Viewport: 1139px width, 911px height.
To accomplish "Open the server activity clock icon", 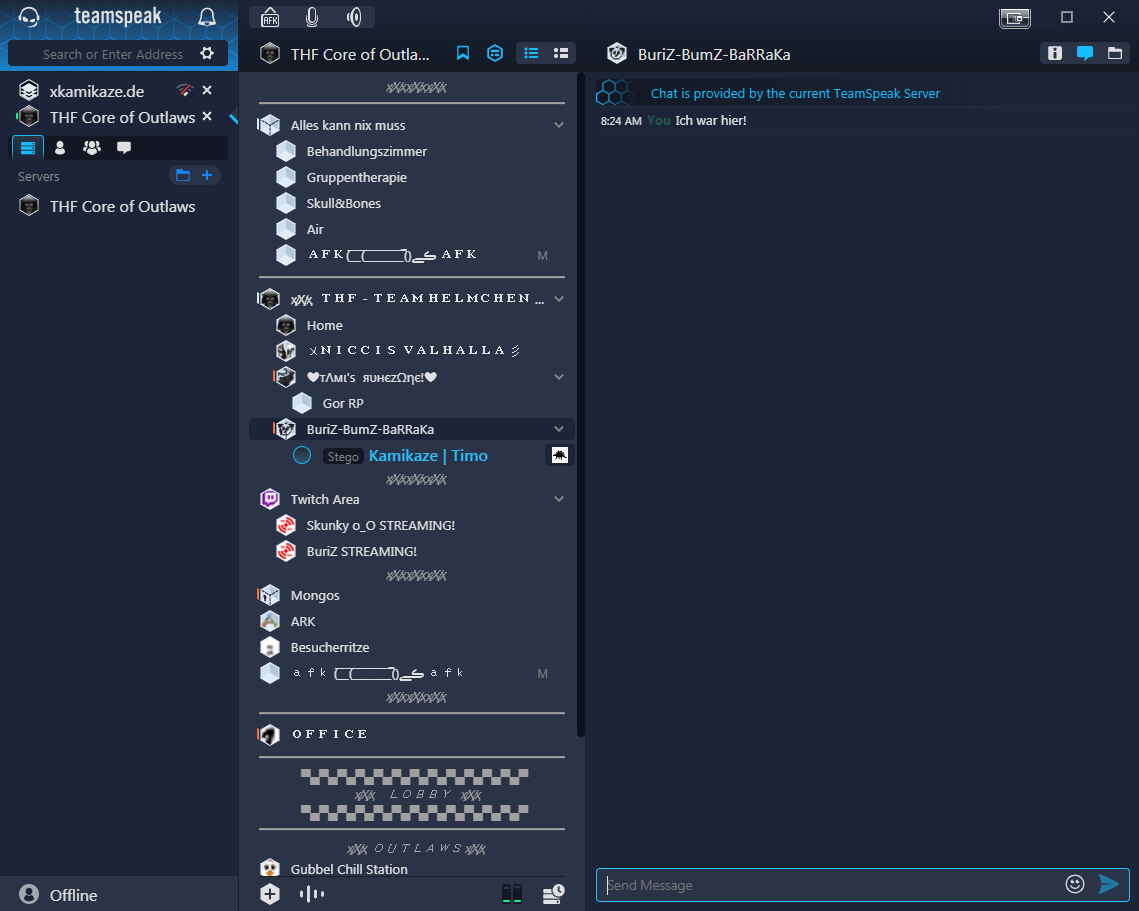I will (x=554, y=894).
